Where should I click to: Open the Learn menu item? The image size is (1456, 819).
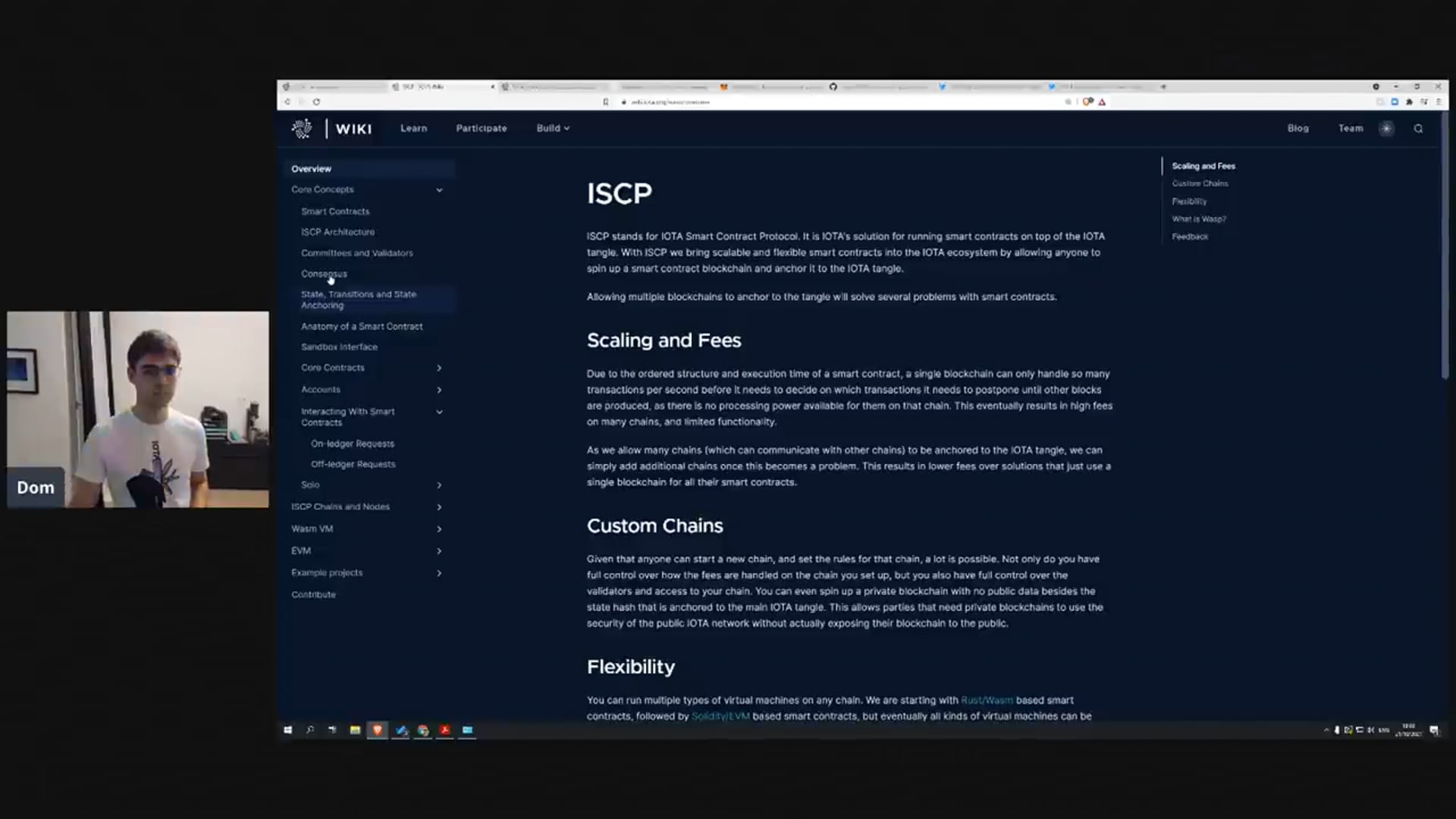414,128
